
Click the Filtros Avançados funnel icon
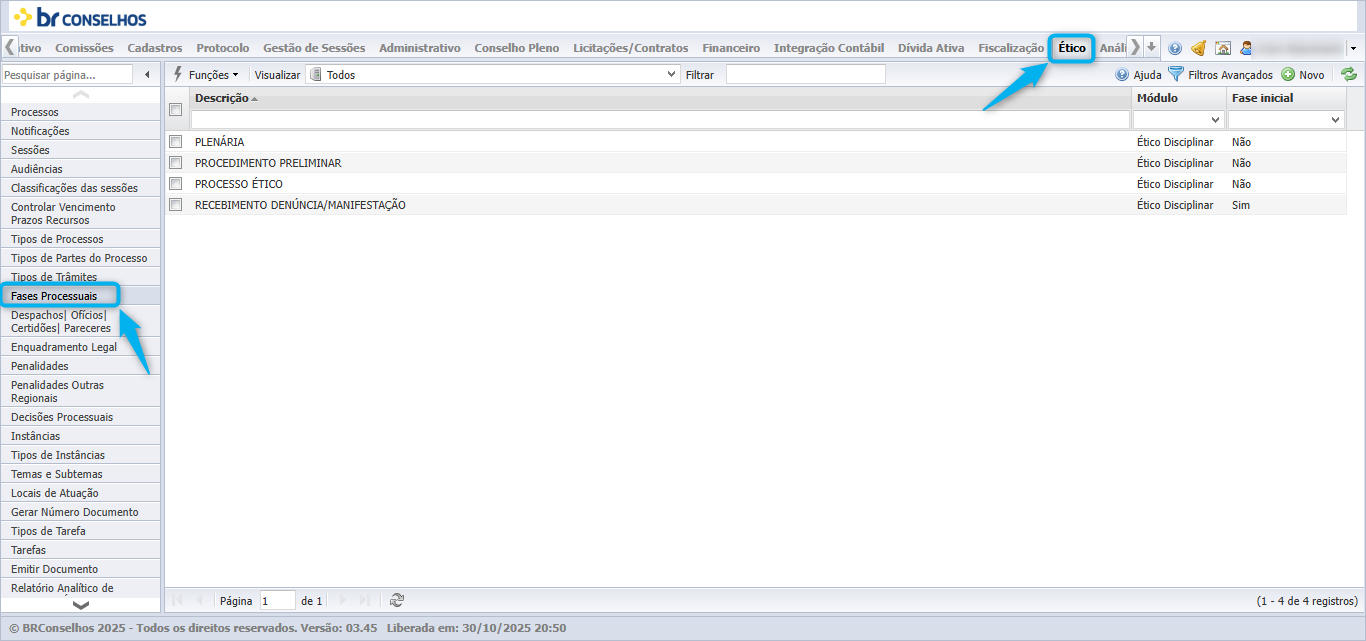pos(1176,74)
